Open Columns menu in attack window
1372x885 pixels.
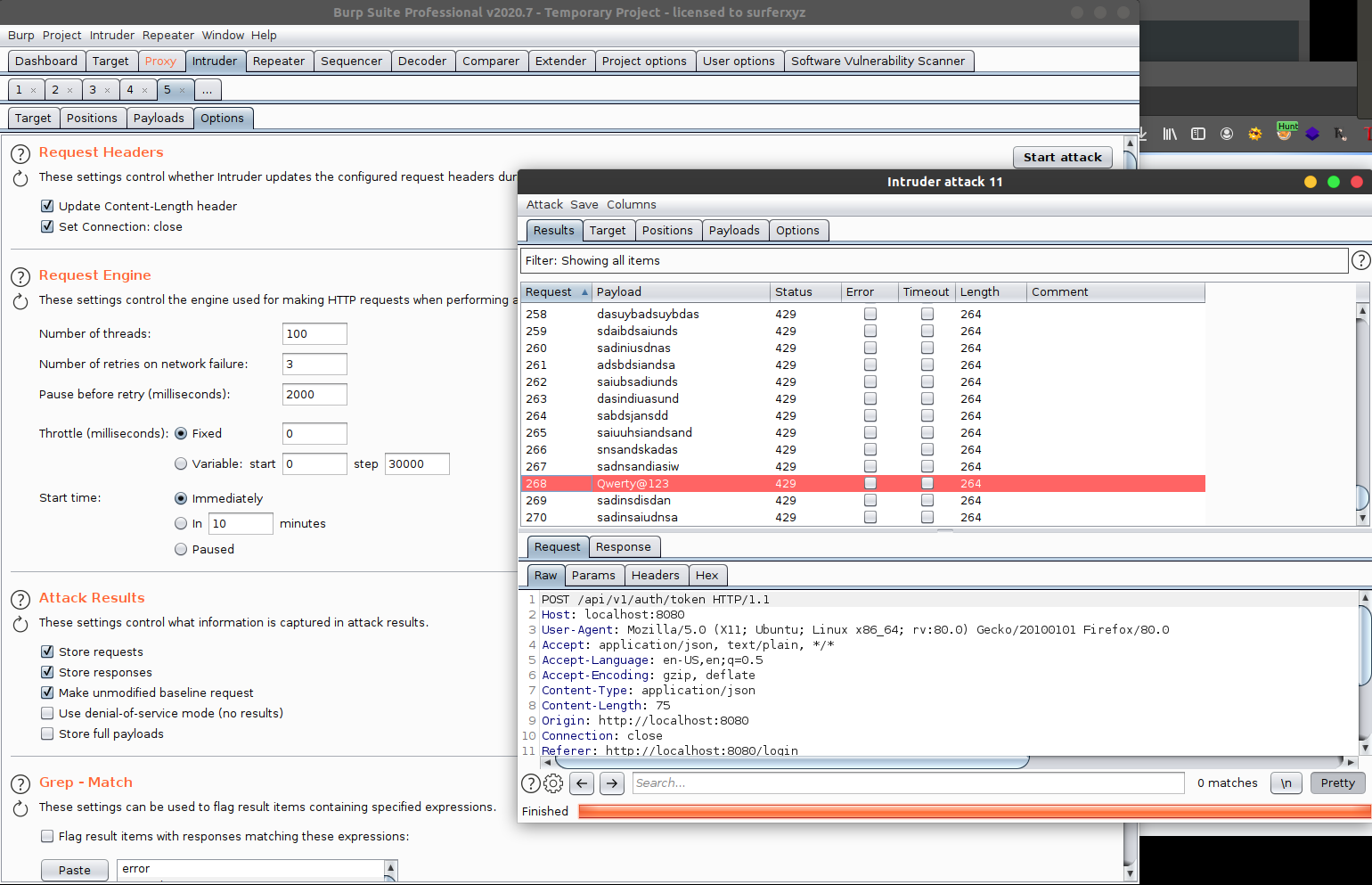(x=631, y=204)
